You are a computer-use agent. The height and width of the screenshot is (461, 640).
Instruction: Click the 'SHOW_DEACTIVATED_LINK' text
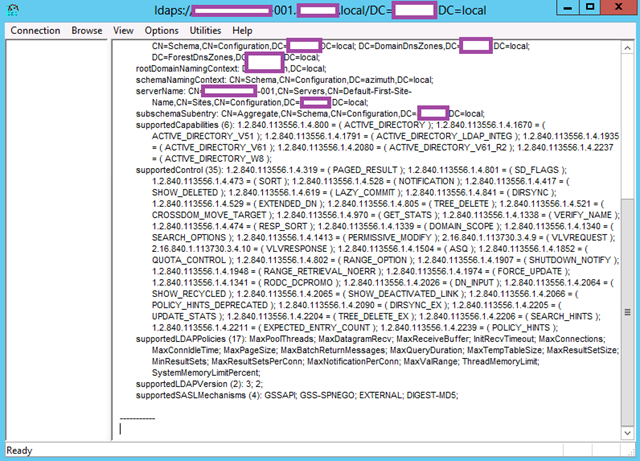pyautogui.click(x=403, y=294)
